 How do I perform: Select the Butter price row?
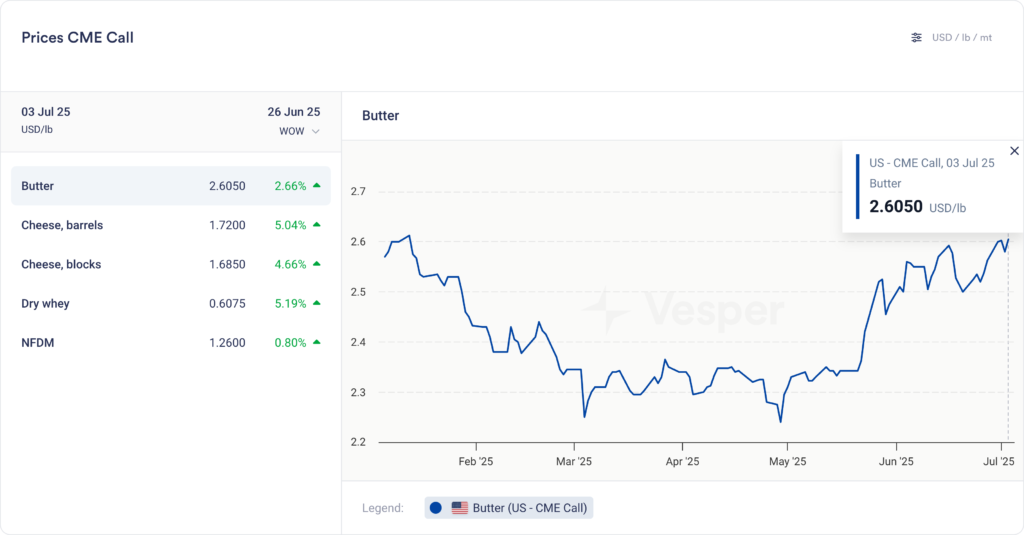[x=170, y=186]
